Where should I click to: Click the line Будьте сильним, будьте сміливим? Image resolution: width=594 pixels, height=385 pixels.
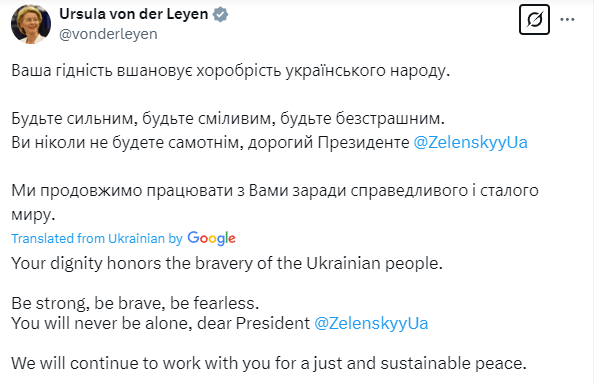(228, 119)
